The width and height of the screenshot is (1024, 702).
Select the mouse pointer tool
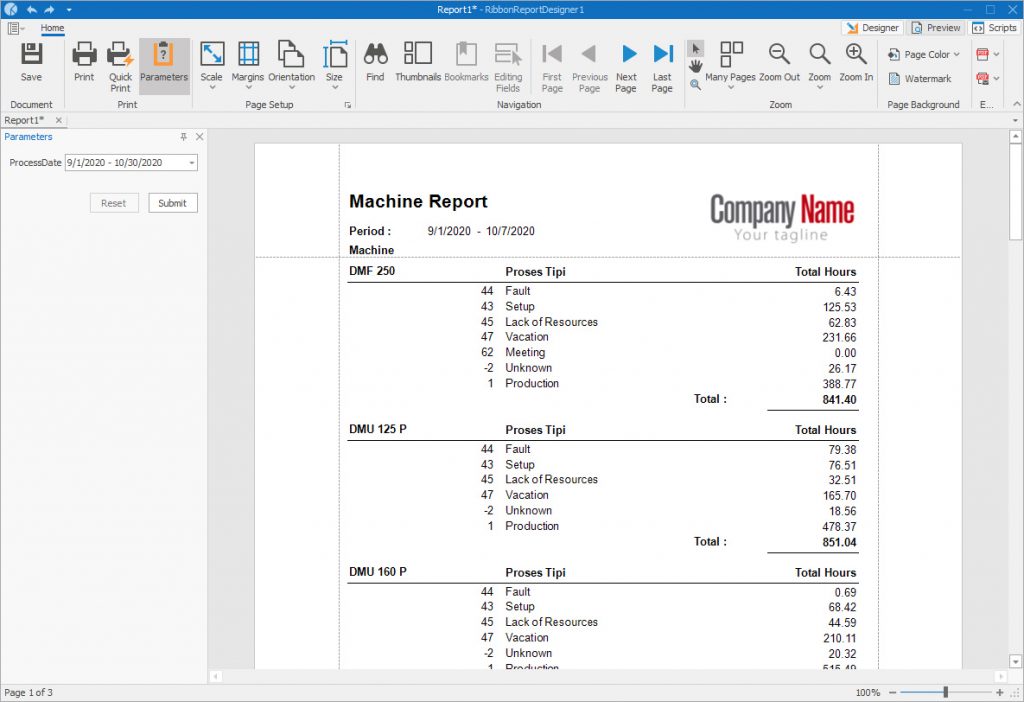click(696, 49)
